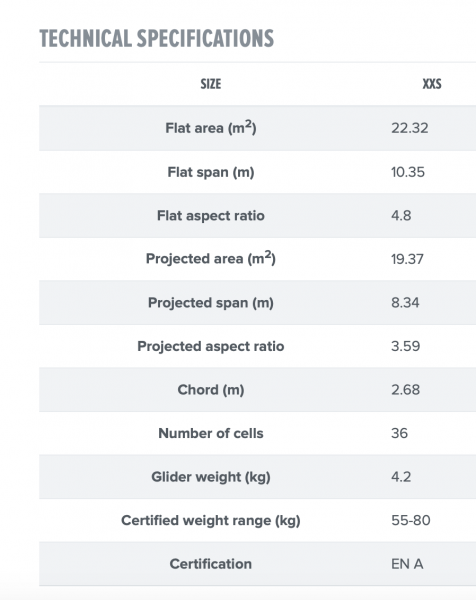Click the Flat aspect ratio label
Screen dimensions: 476x600
tap(211, 215)
